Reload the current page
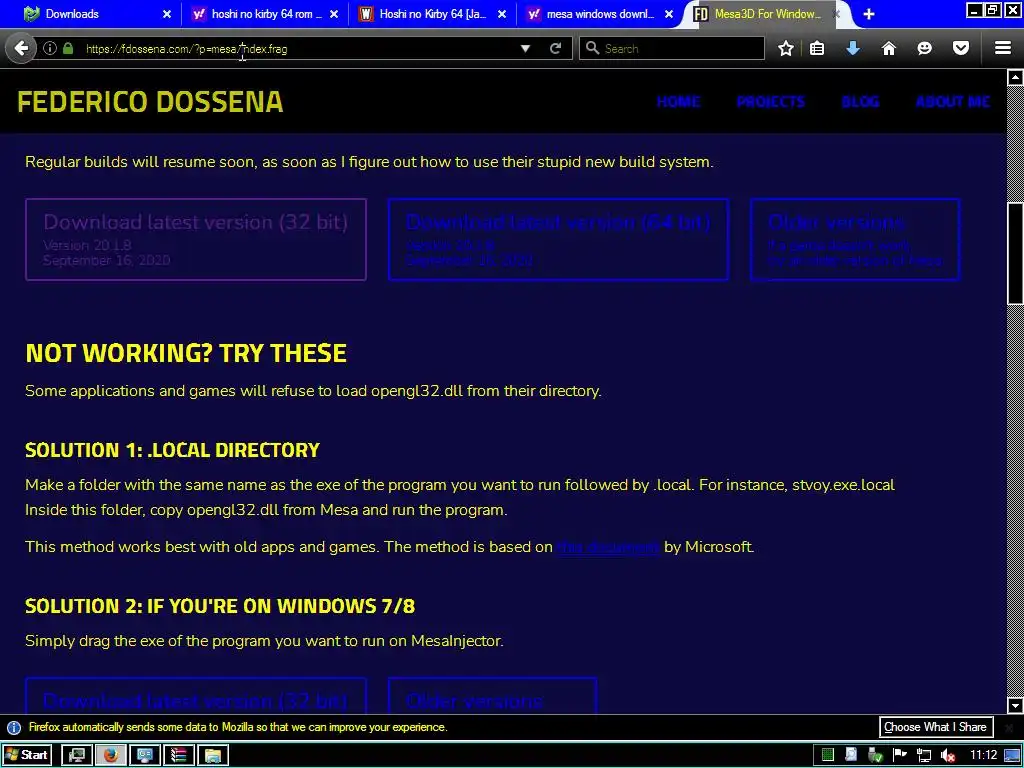This screenshot has height=768, width=1024. coord(555,48)
